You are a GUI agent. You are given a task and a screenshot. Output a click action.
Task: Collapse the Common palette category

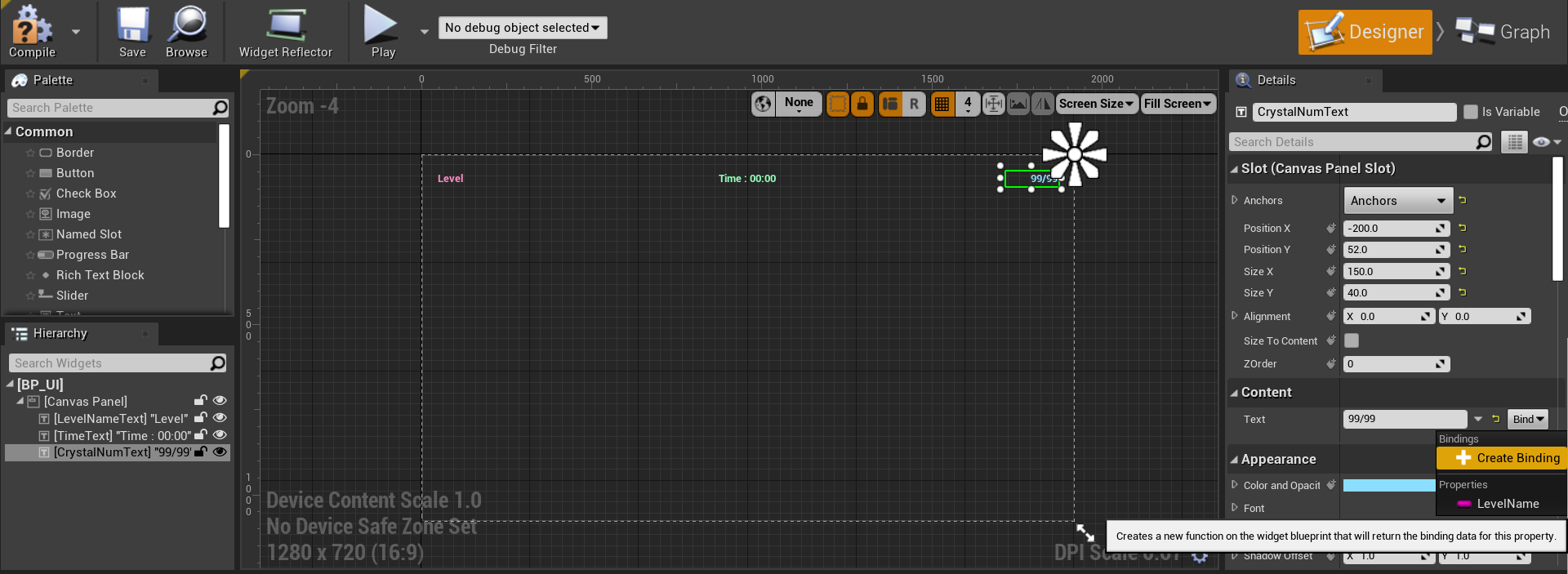pos(9,131)
